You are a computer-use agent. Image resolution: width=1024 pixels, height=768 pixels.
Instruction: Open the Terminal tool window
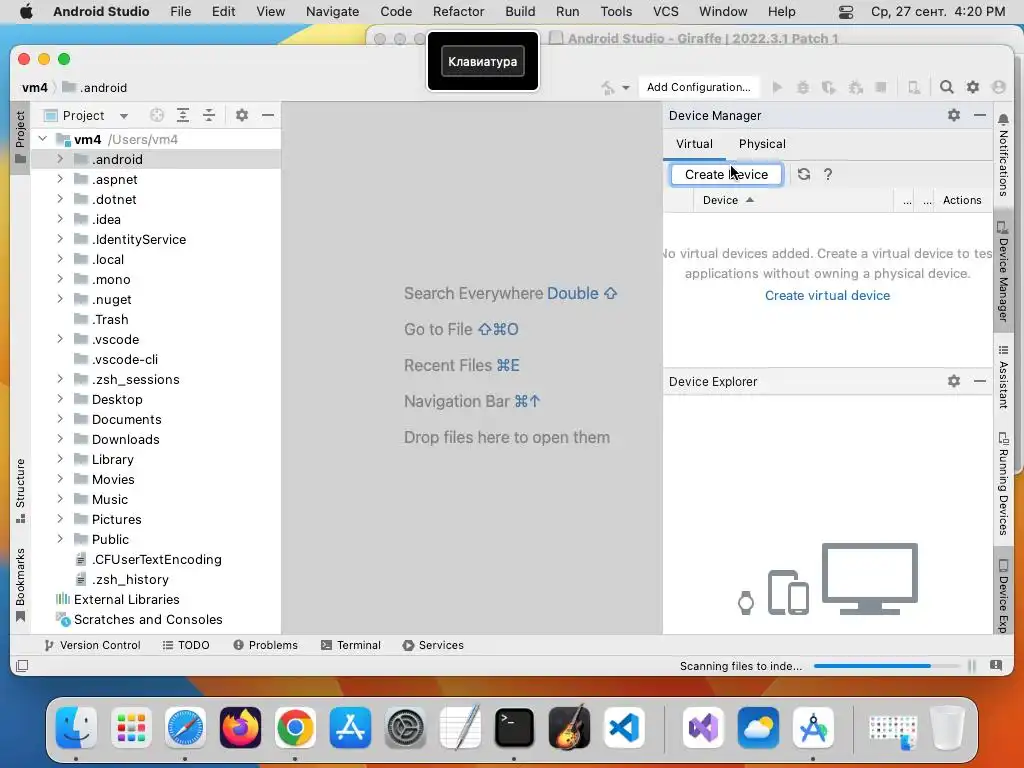click(x=351, y=645)
